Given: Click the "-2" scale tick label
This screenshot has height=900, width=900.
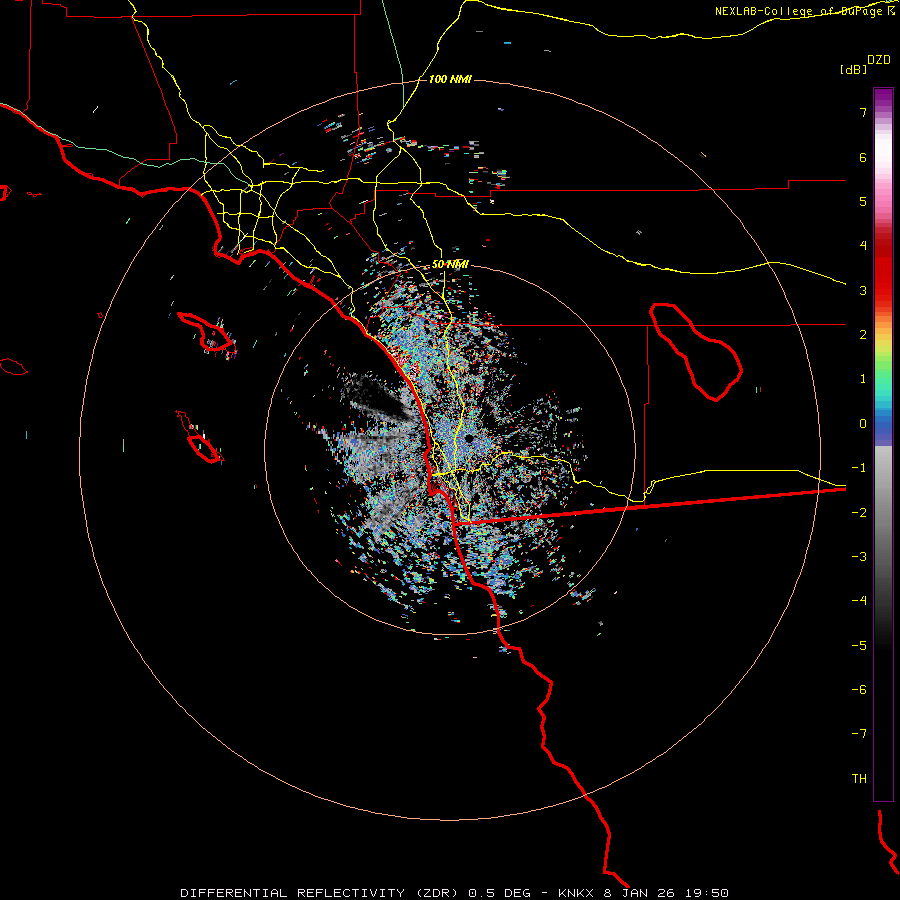Looking at the screenshot, I should pos(859,513).
